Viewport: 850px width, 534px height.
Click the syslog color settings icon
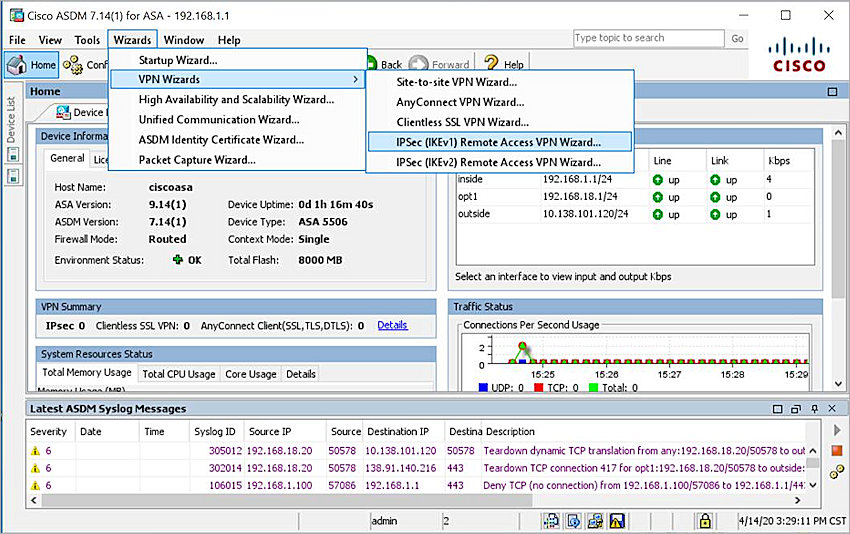837,471
